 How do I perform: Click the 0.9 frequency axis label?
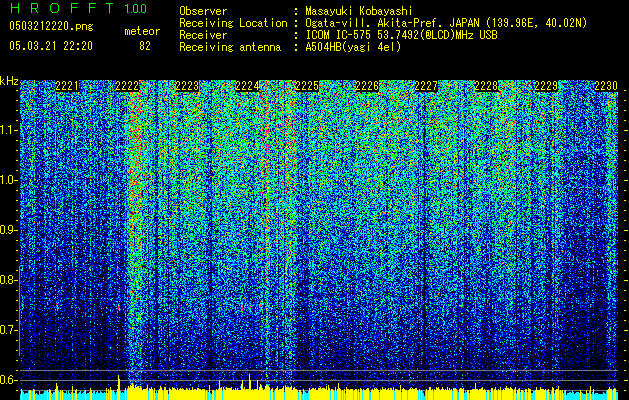point(9,230)
